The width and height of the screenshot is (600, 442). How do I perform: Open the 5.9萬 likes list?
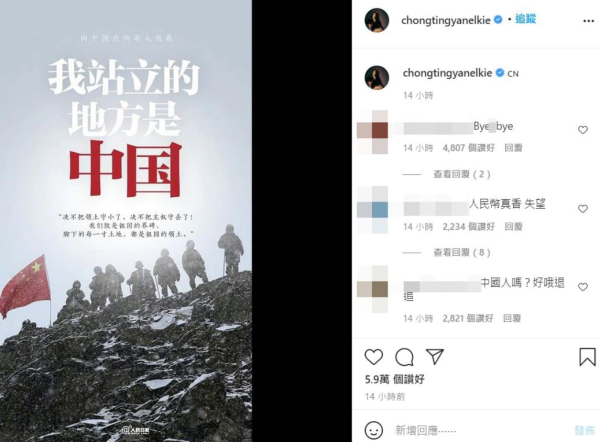coord(395,379)
